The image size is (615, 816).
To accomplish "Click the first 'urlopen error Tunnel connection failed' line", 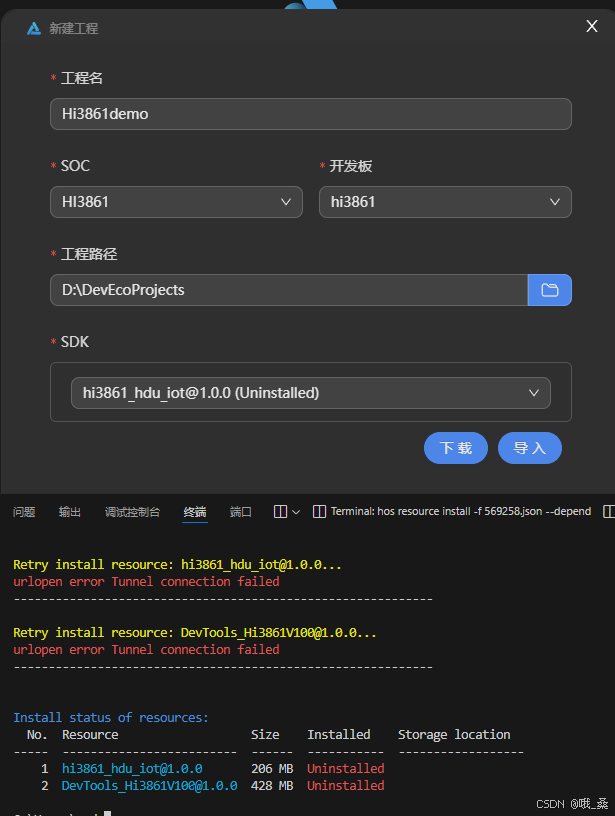I will click(146, 582).
